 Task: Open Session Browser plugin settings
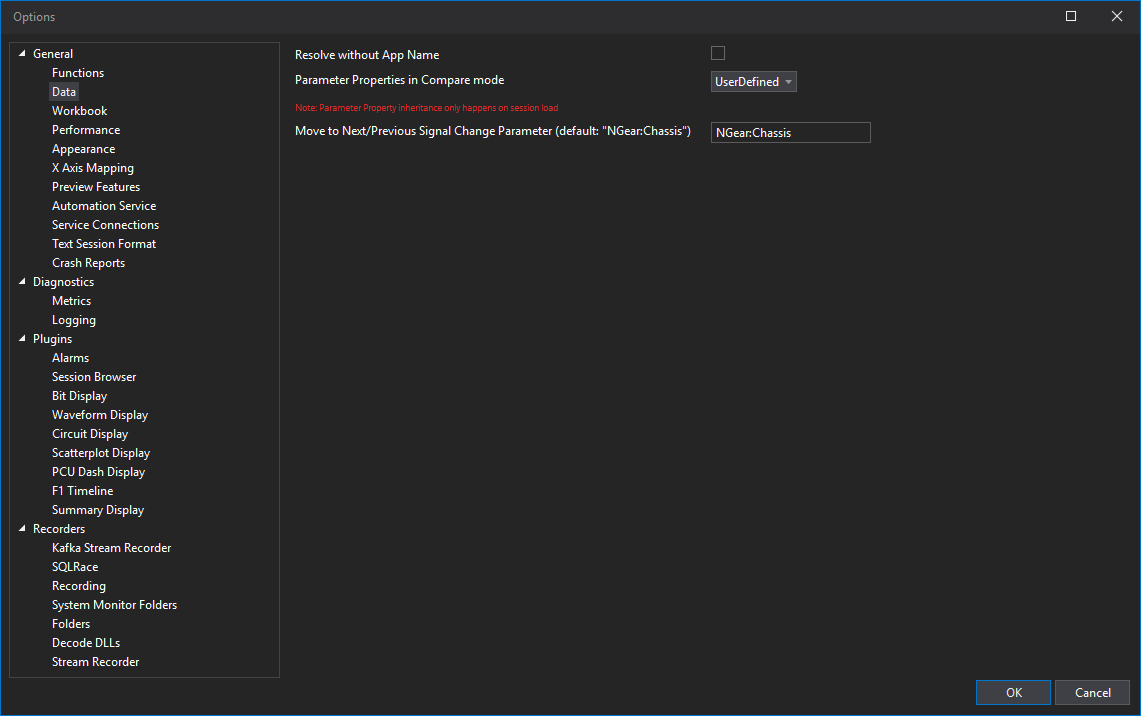click(x=94, y=377)
